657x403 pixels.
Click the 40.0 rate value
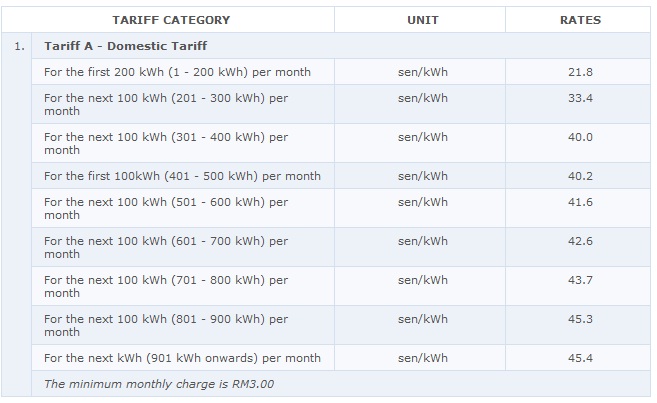[580, 137]
